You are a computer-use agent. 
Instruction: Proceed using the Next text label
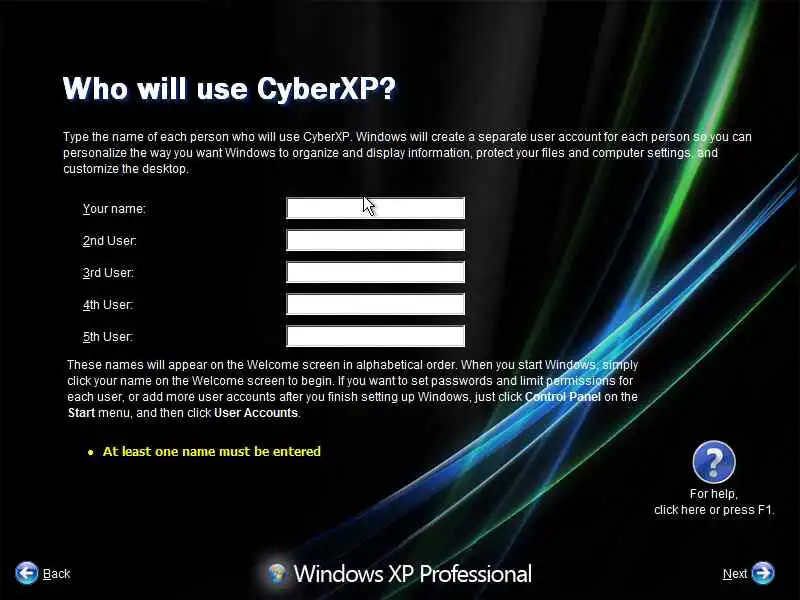click(735, 574)
